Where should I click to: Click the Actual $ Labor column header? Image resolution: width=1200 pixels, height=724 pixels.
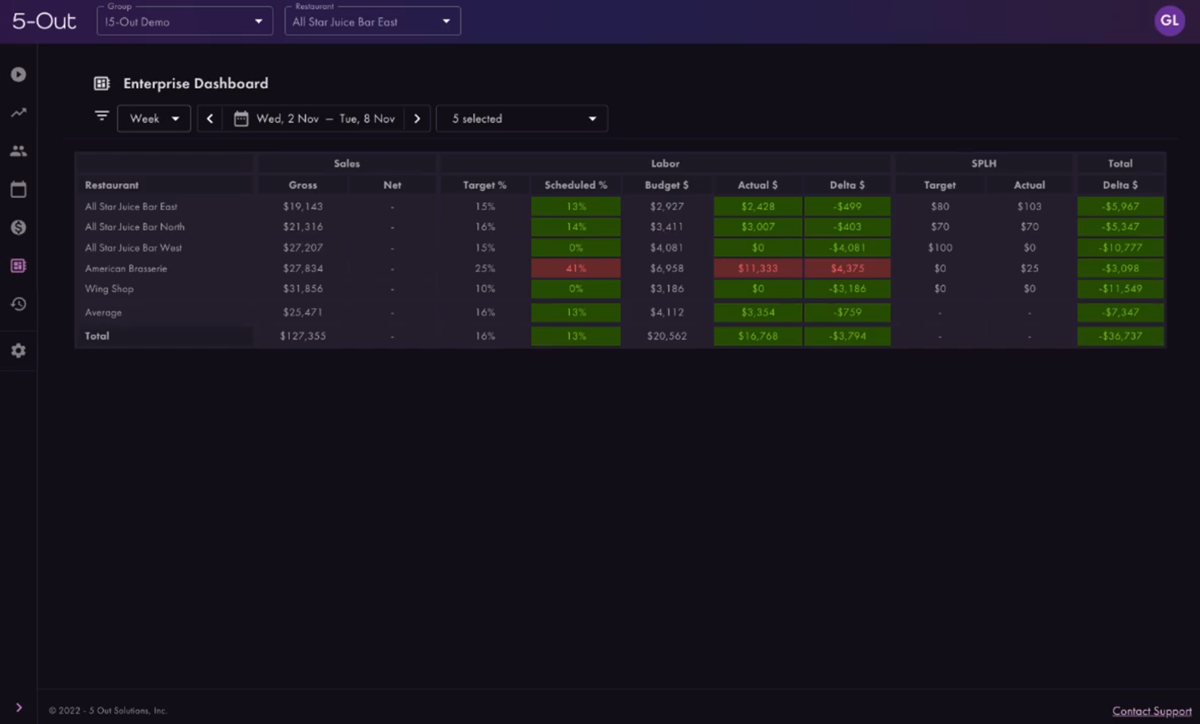coord(758,185)
